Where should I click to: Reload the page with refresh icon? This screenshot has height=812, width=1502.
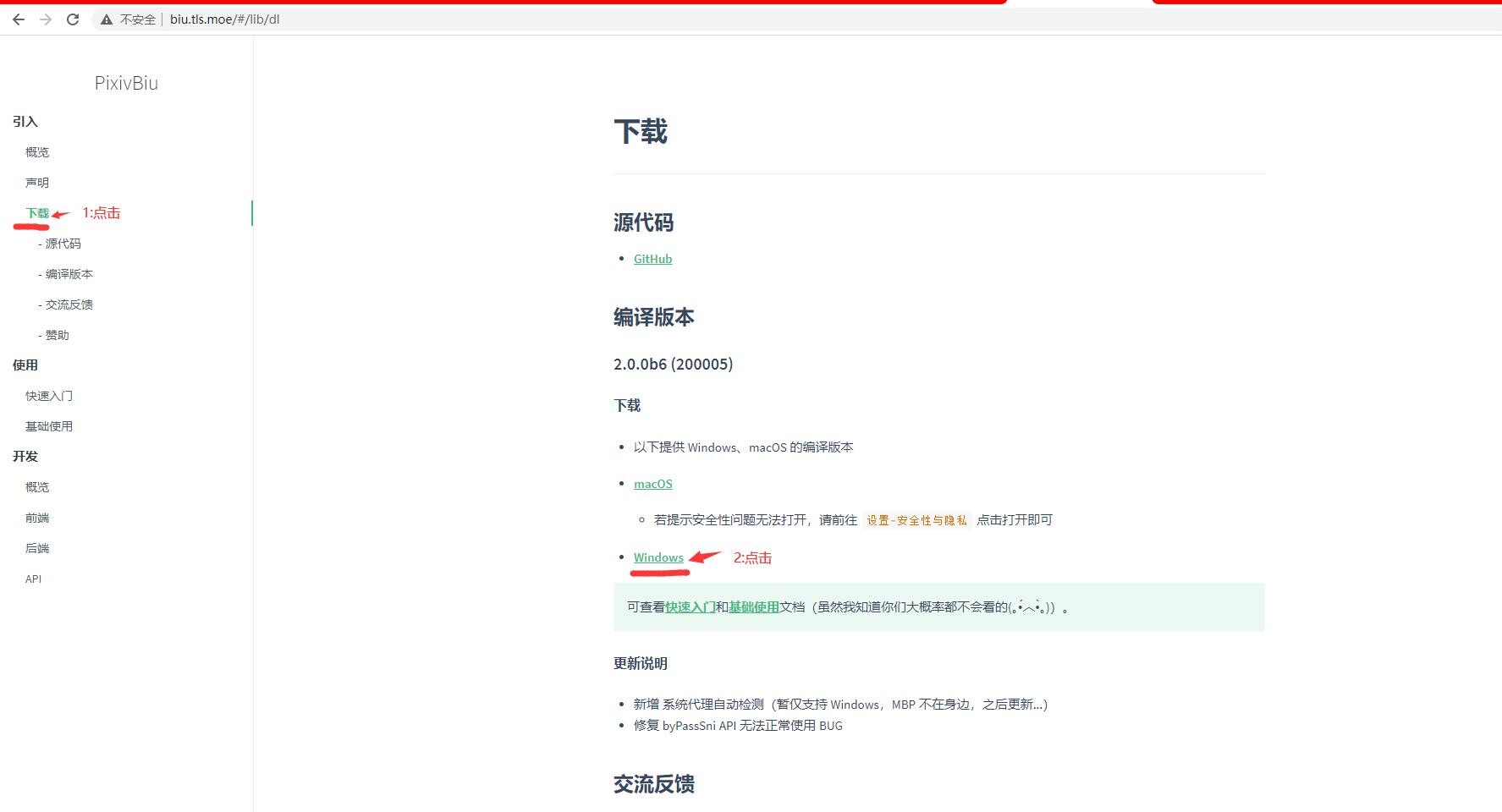(73, 19)
